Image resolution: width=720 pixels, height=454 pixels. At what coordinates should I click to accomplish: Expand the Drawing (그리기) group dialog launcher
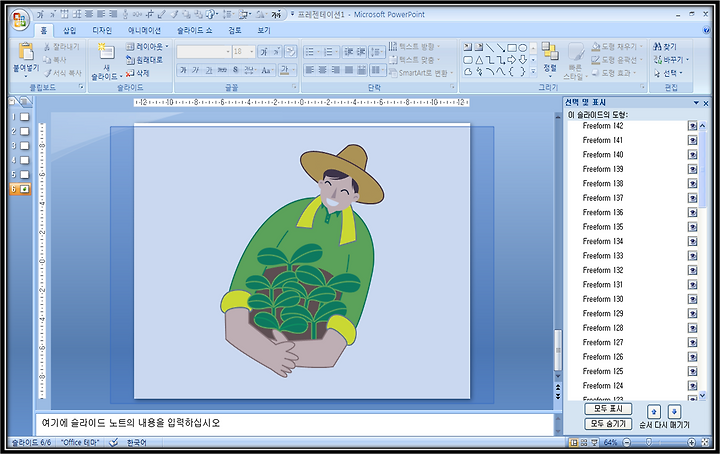coord(642,87)
